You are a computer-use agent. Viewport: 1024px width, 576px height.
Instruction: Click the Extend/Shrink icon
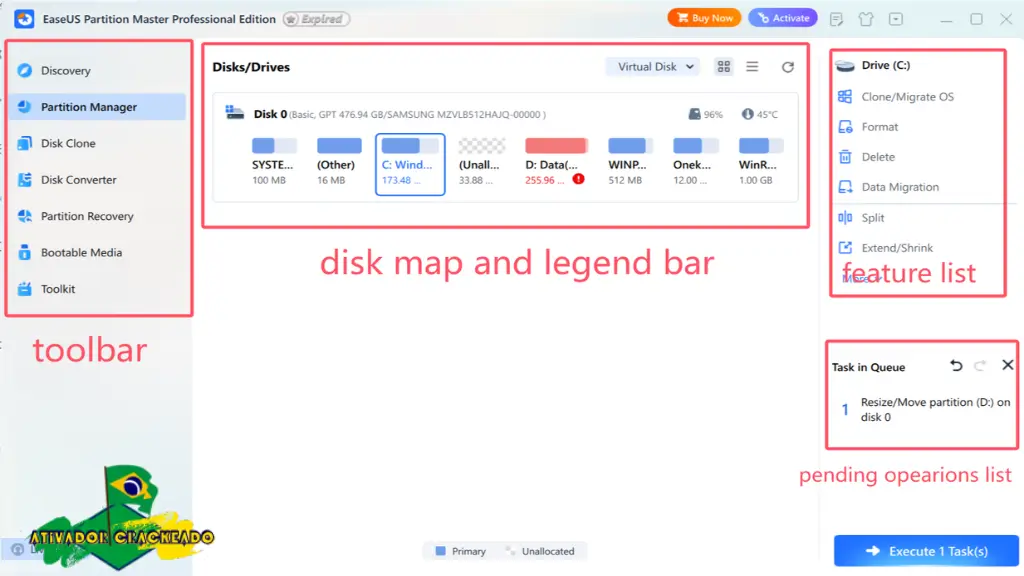click(845, 248)
